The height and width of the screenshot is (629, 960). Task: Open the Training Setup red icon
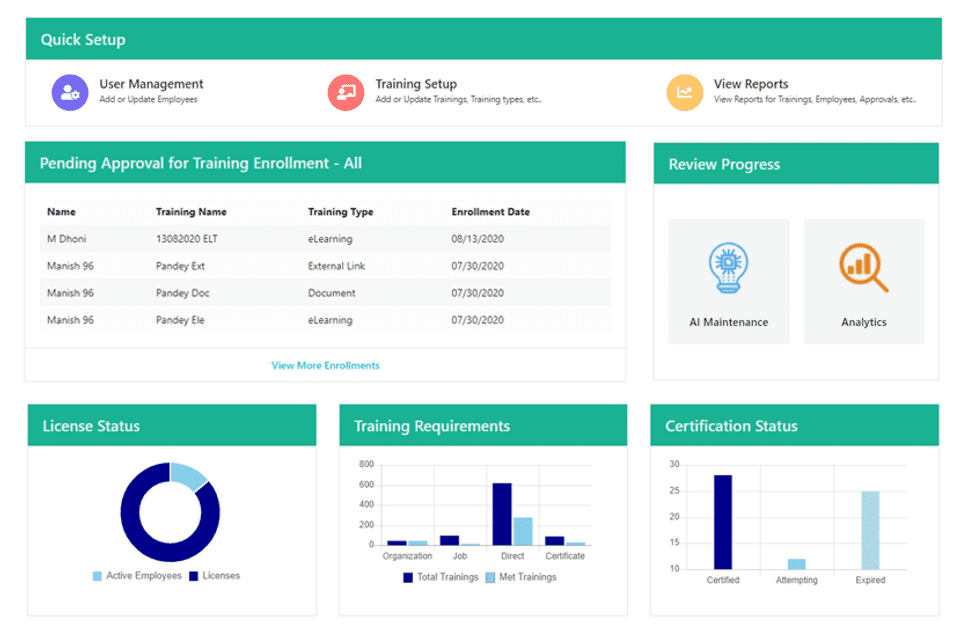point(346,92)
